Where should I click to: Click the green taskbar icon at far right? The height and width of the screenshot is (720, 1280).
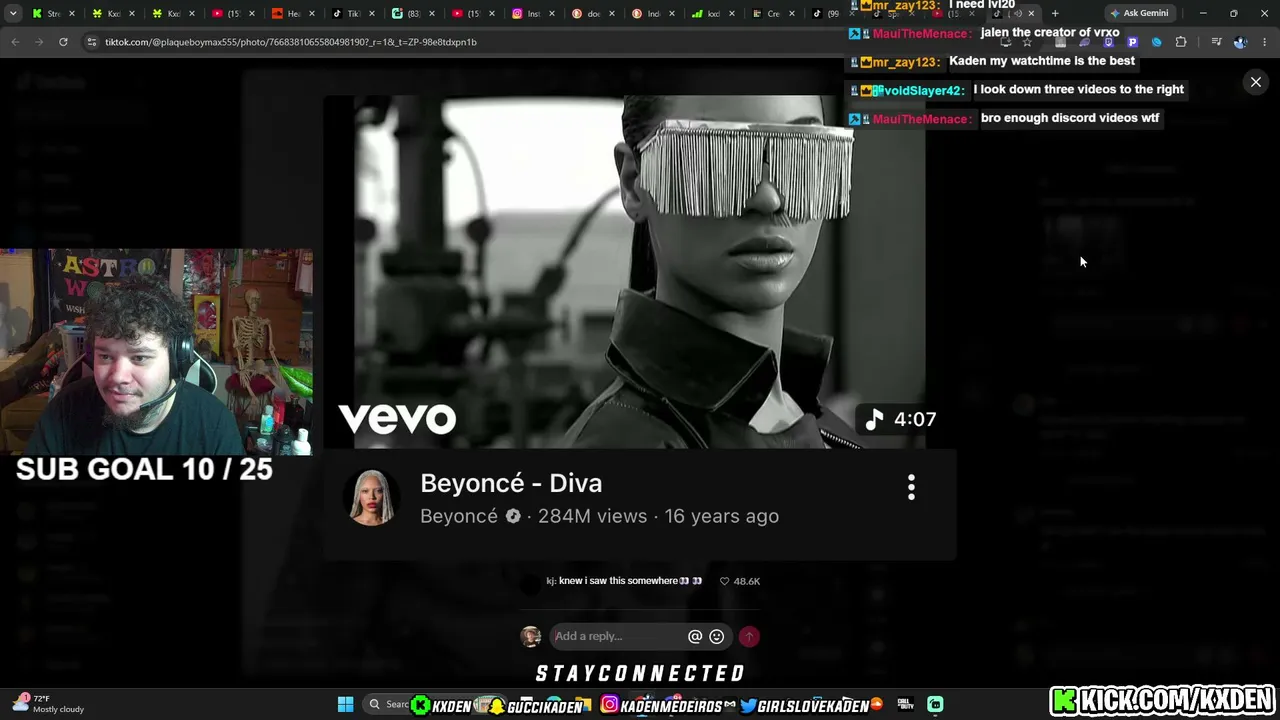935,705
